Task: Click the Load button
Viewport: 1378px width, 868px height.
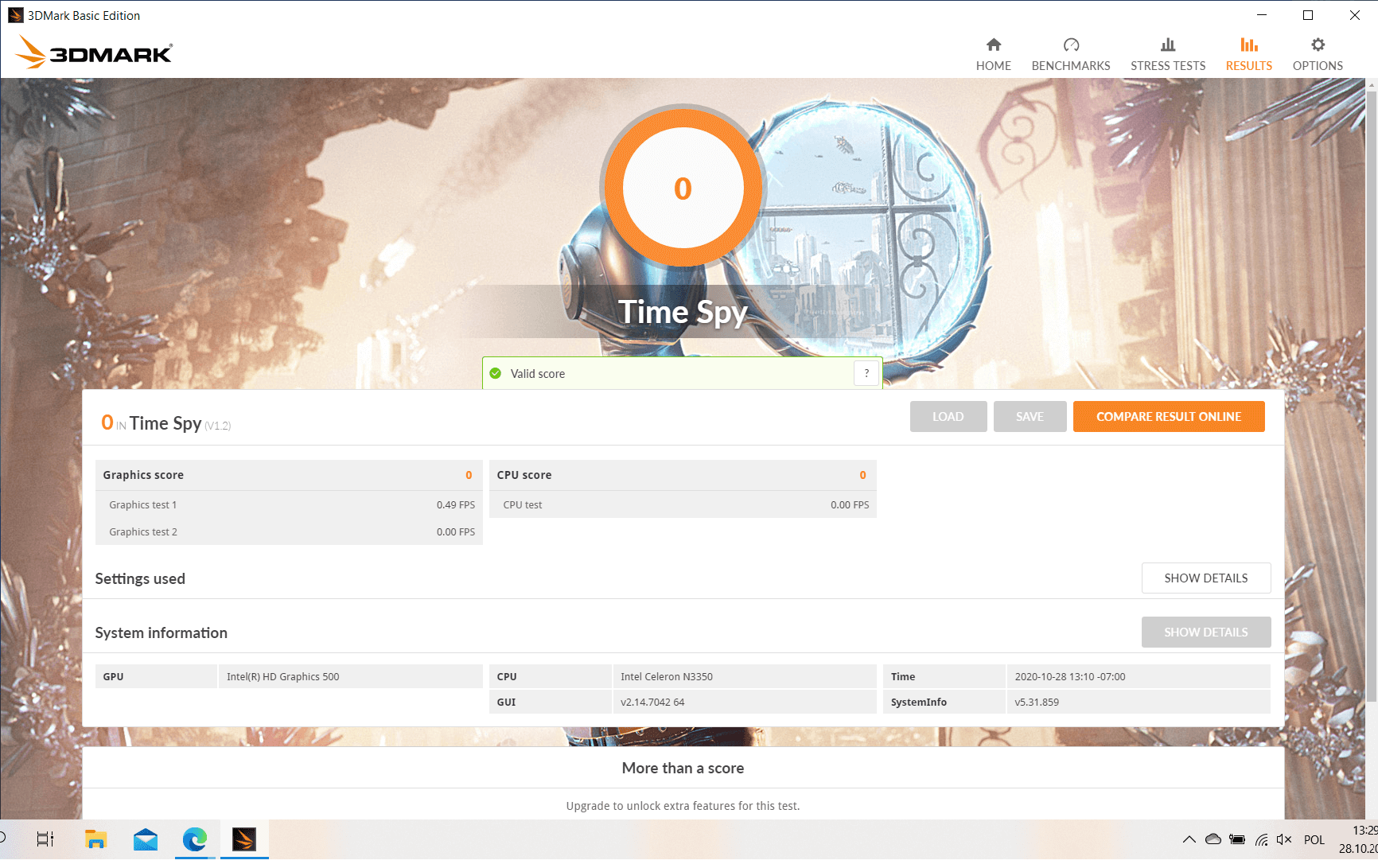Action: pyautogui.click(x=948, y=417)
